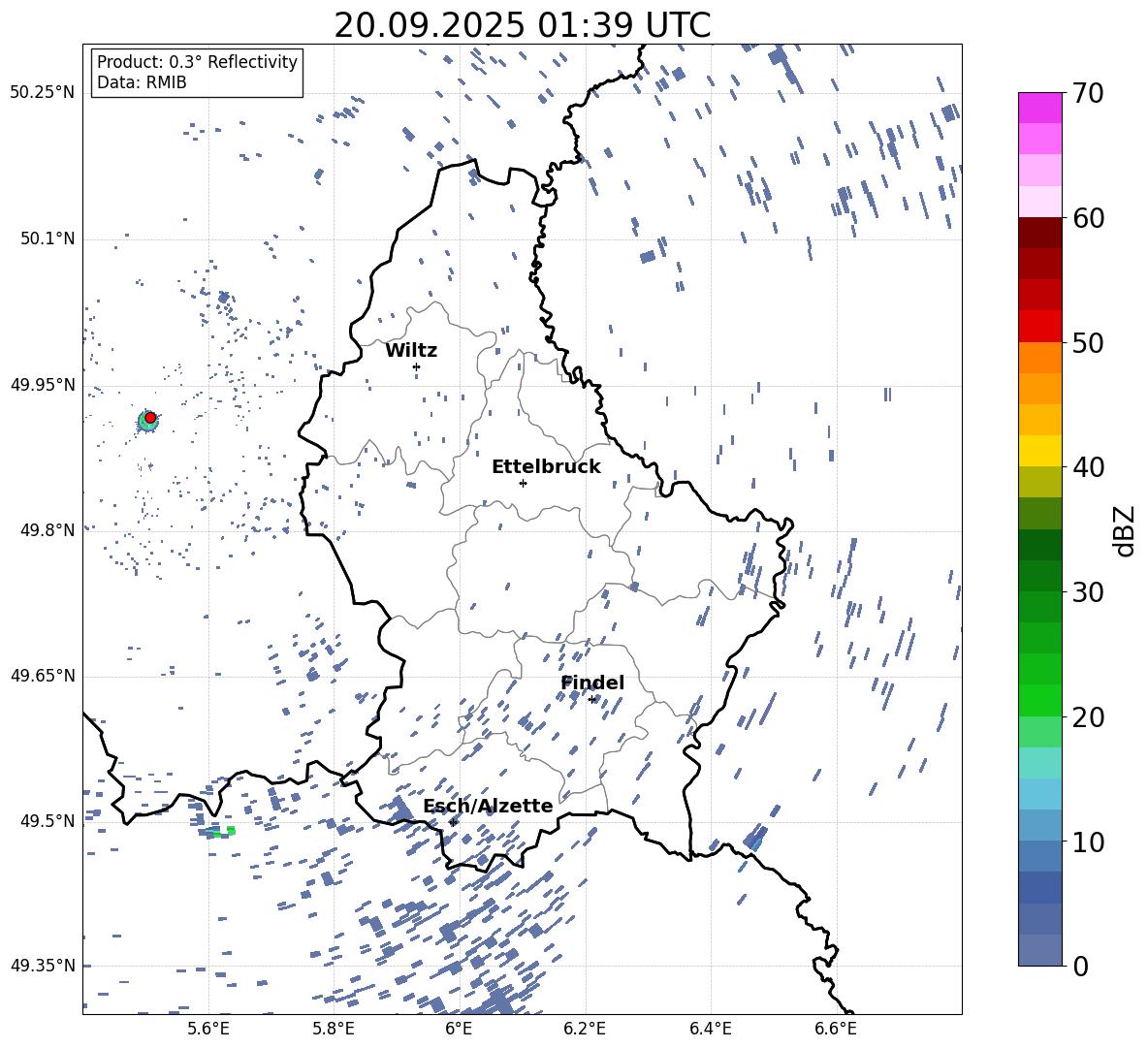Image resolution: width=1148 pixels, height=1048 pixels.
Task: Select the Ettelbruck city label
Action: (x=546, y=466)
